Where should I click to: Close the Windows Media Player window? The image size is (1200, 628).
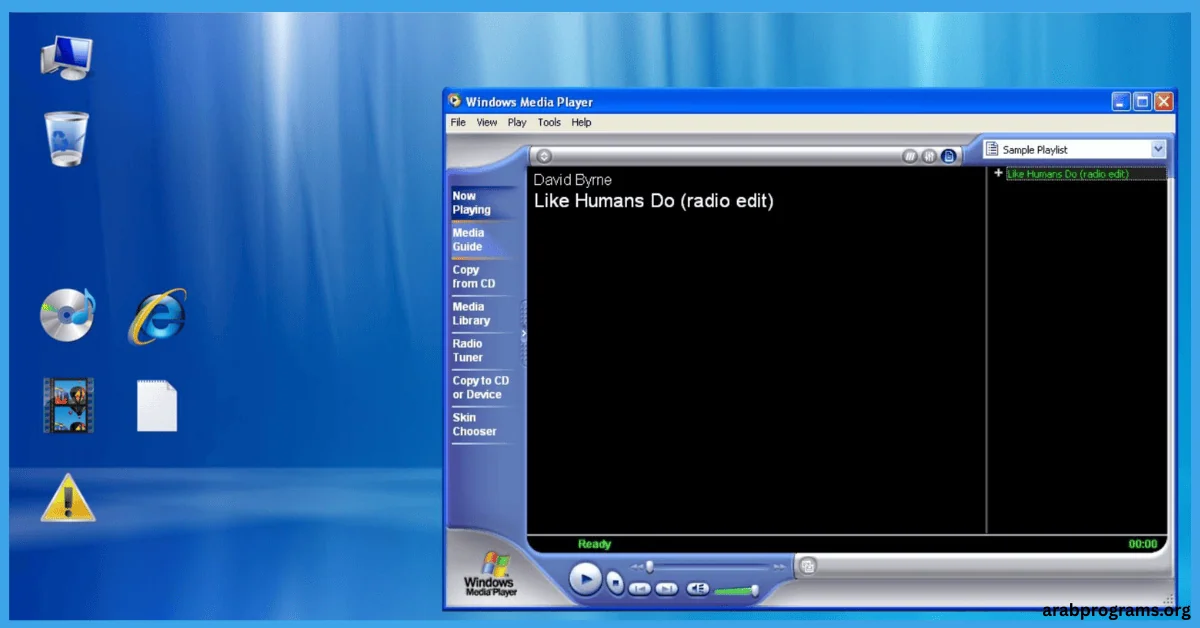point(1163,101)
